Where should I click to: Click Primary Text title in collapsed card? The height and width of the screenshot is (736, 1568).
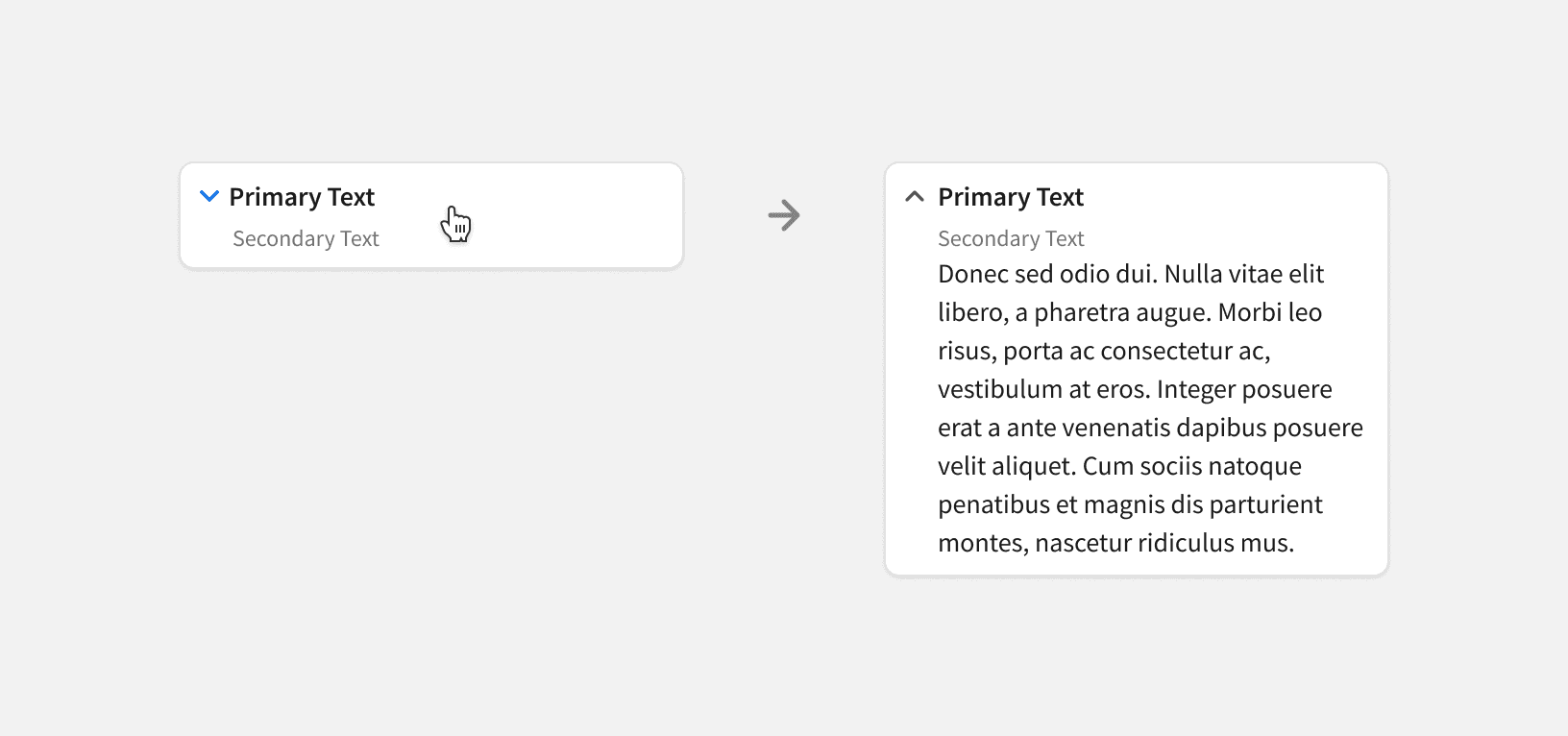[302, 197]
